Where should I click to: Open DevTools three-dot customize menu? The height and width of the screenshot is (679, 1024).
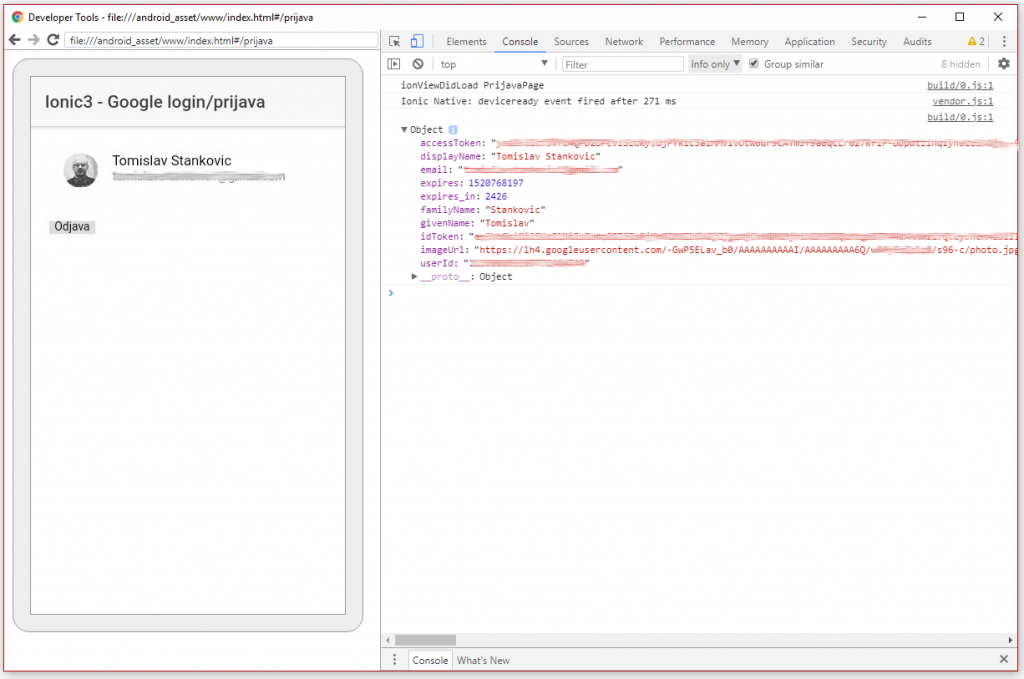[x=1004, y=42]
